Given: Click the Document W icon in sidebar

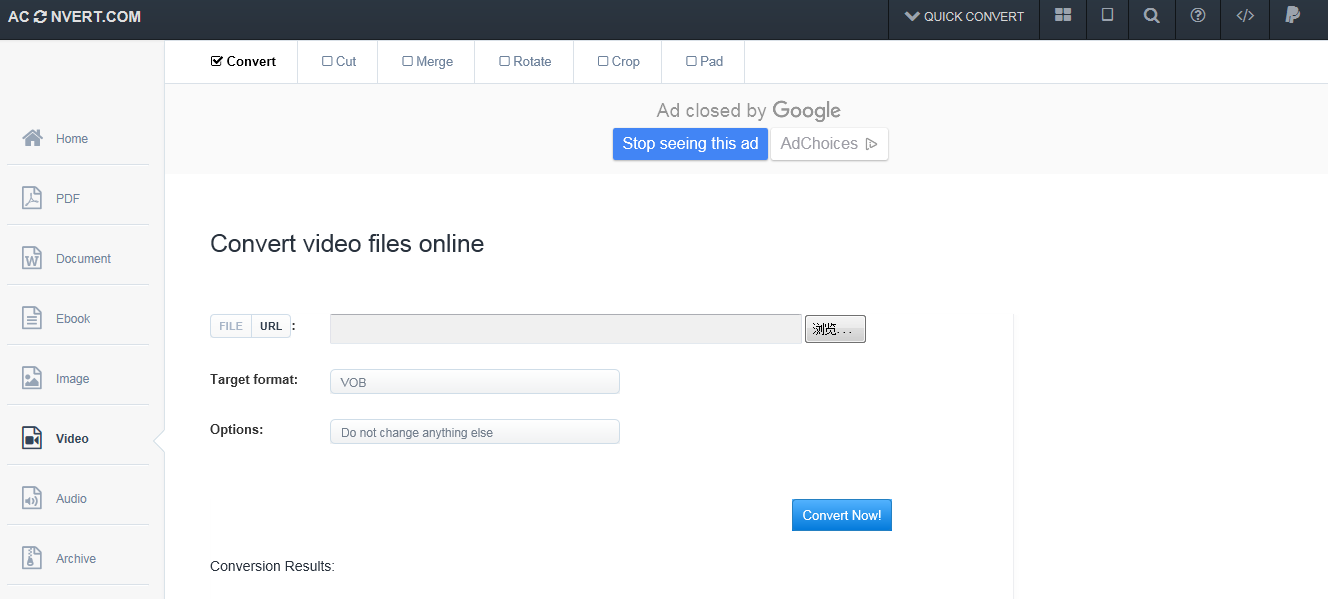Looking at the screenshot, I should pos(32,258).
